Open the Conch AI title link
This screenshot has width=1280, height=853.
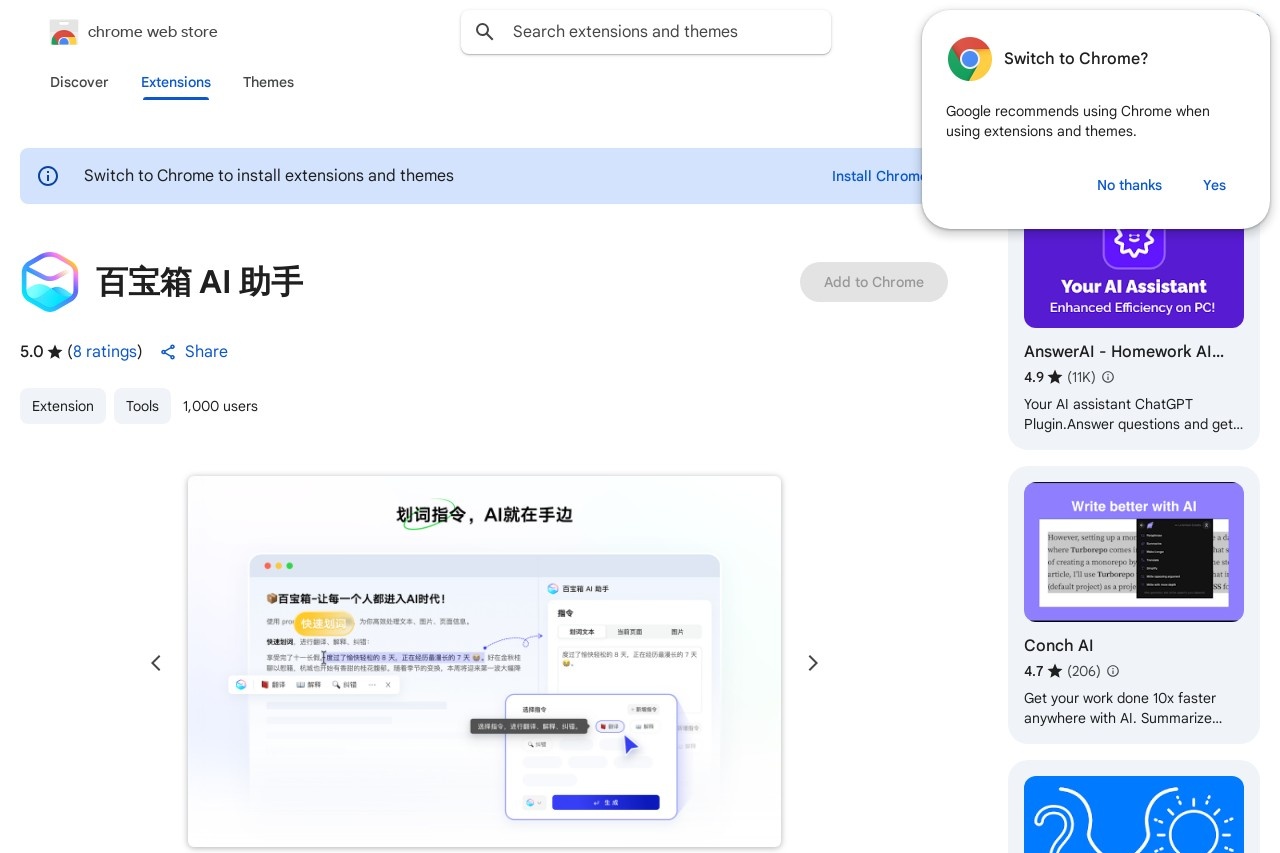1058,645
